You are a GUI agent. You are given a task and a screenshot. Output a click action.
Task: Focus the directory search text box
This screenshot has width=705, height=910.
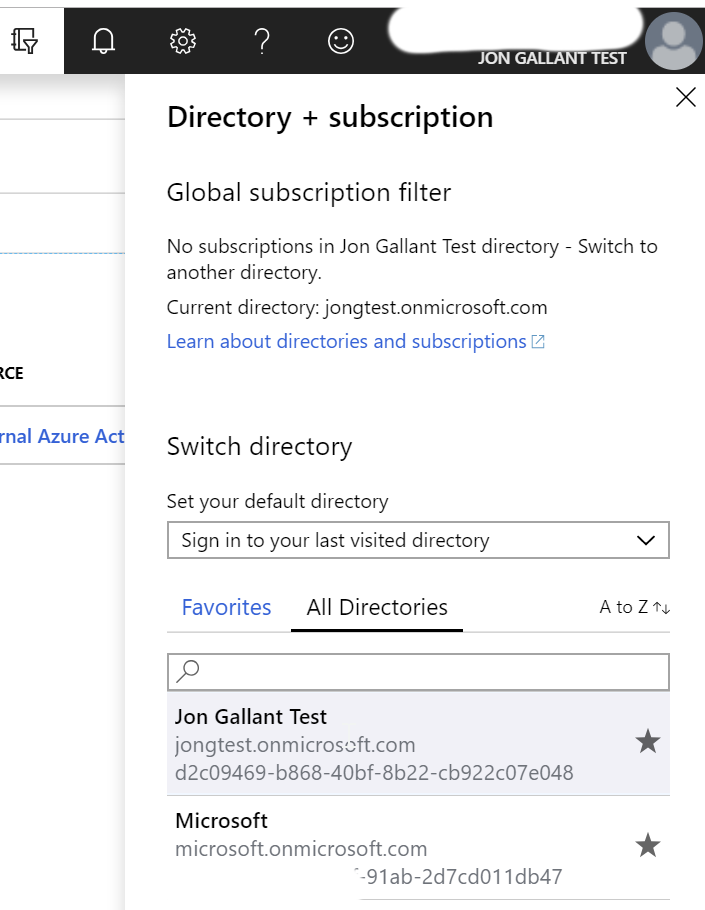click(x=430, y=672)
